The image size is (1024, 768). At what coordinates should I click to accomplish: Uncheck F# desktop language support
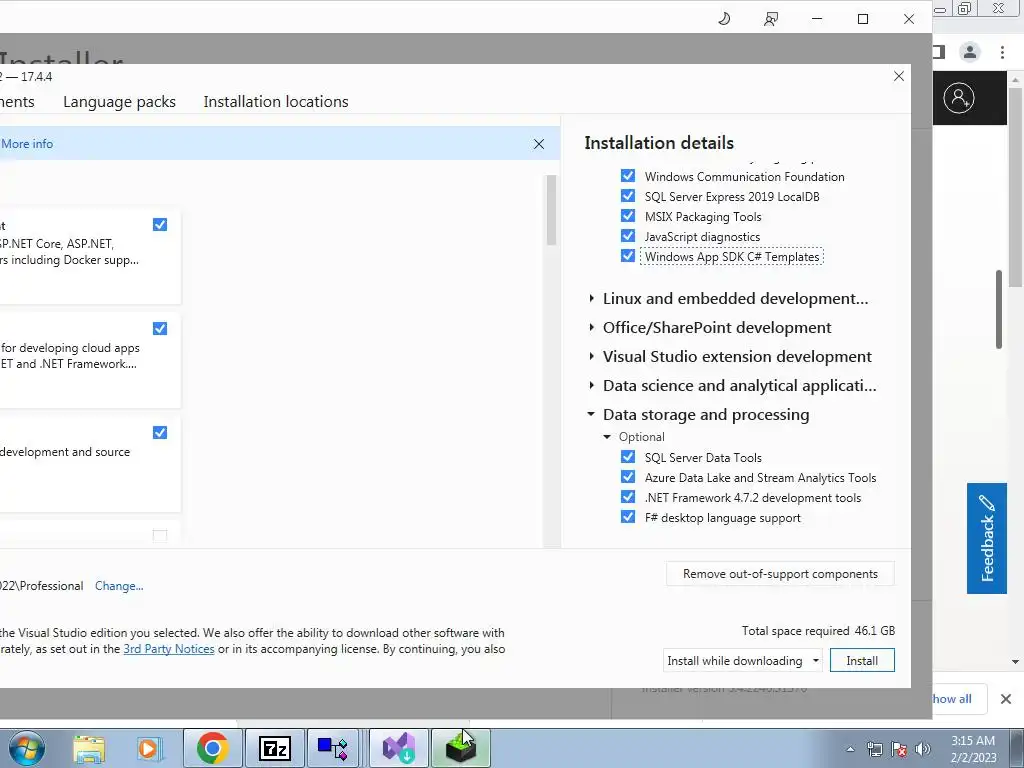tap(628, 517)
